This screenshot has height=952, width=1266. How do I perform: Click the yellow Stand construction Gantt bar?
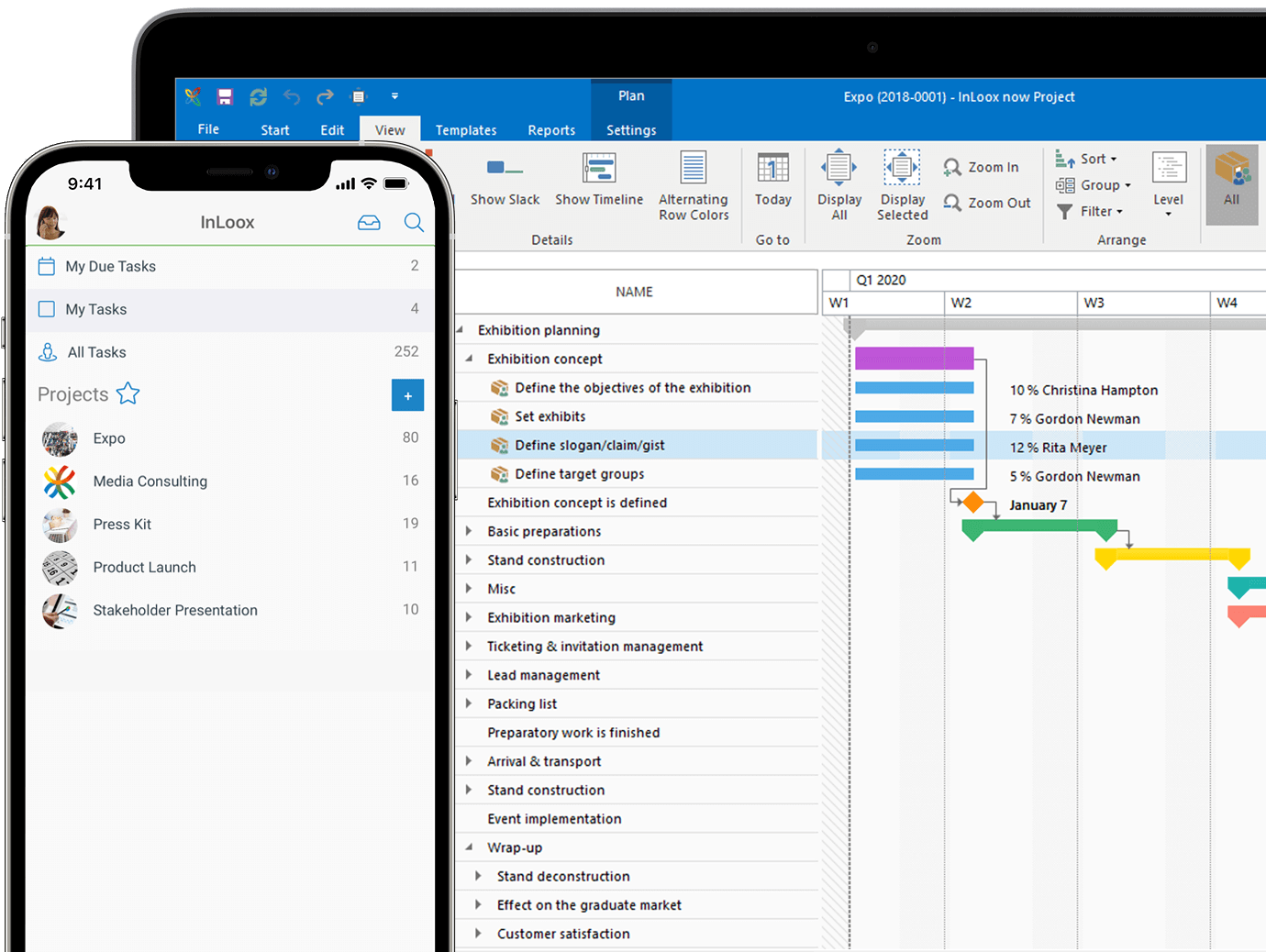[x=1172, y=555]
